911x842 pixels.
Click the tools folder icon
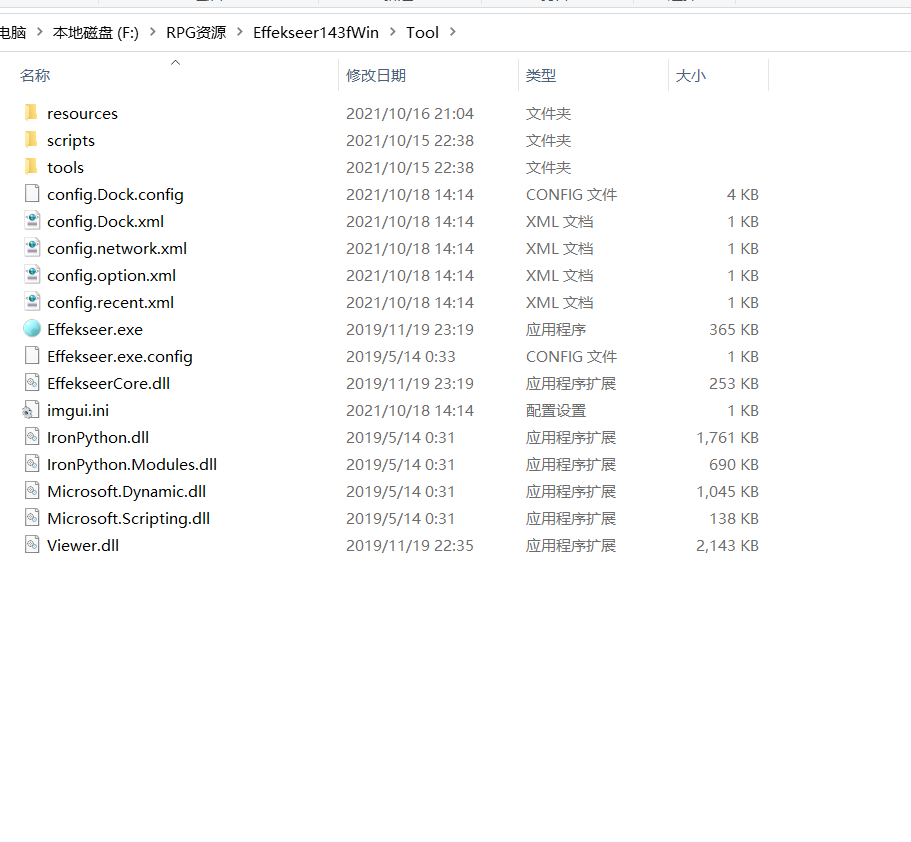coord(31,167)
